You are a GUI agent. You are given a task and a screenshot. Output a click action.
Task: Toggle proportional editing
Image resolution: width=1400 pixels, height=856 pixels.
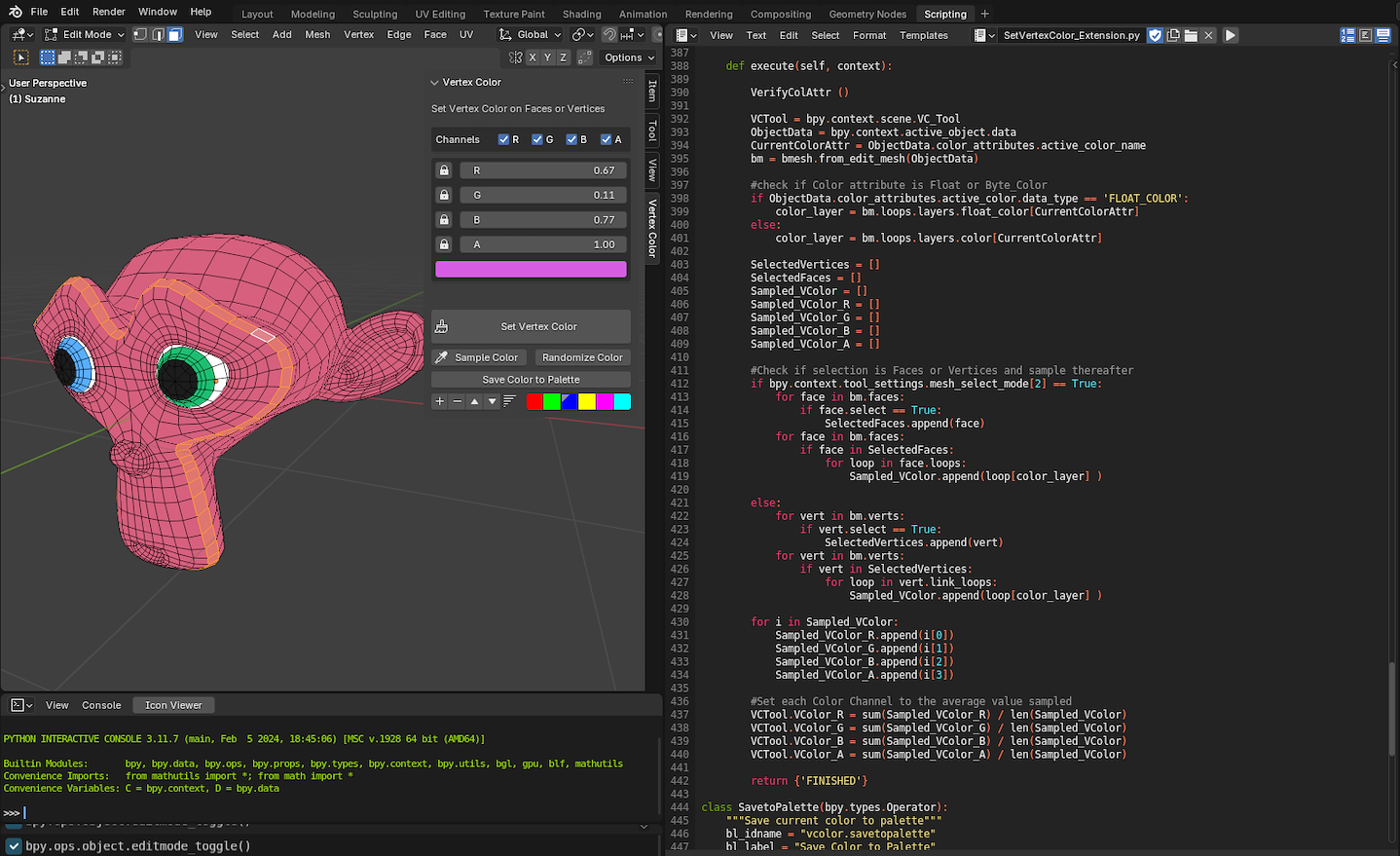(x=659, y=34)
